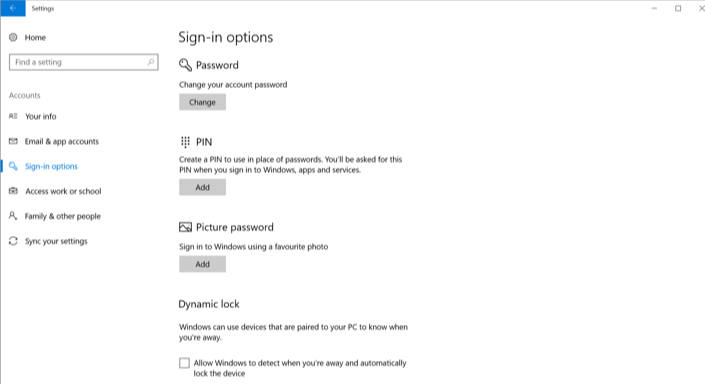Click the Access work or school briefcase icon
The height and width of the screenshot is (384, 705).
(x=13, y=191)
